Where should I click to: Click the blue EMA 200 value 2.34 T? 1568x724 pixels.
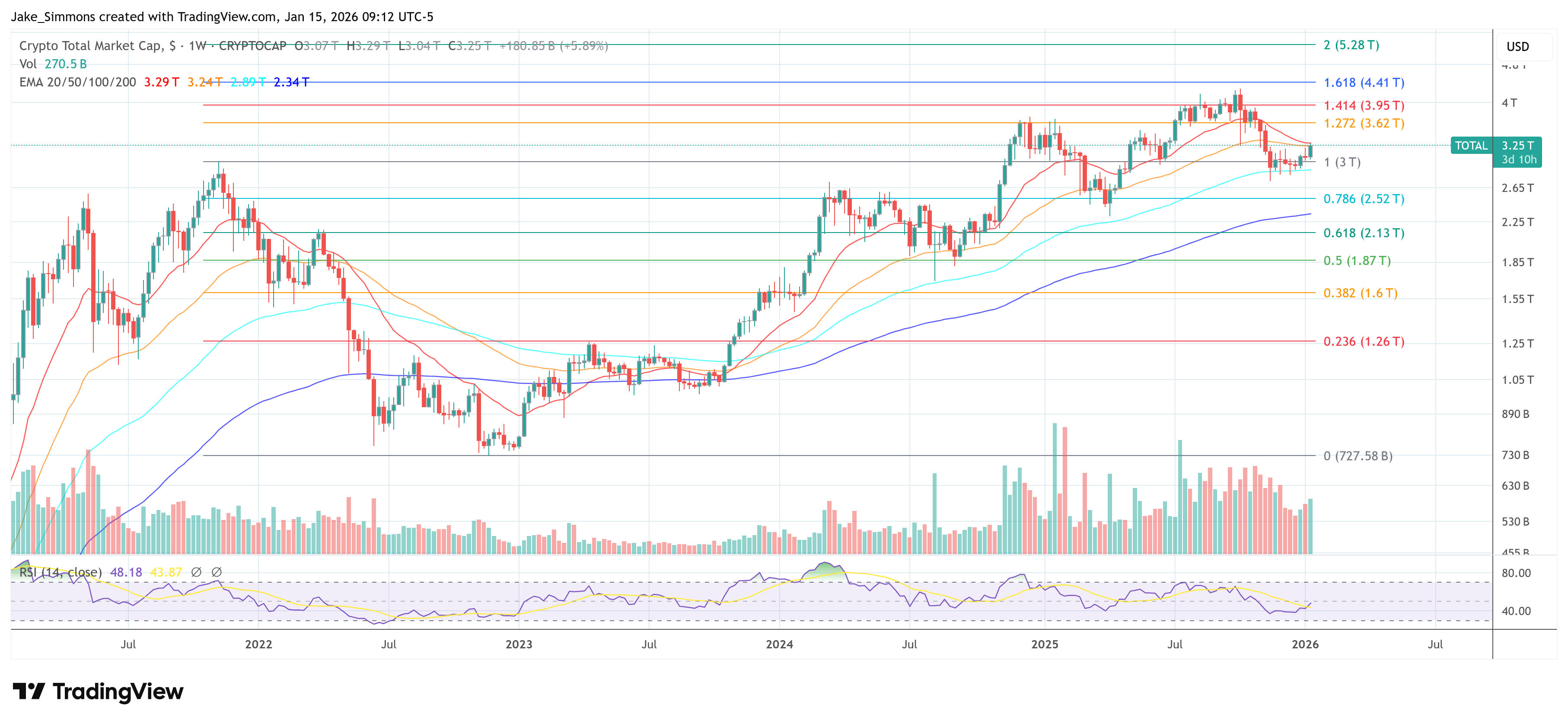click(292, 81)
